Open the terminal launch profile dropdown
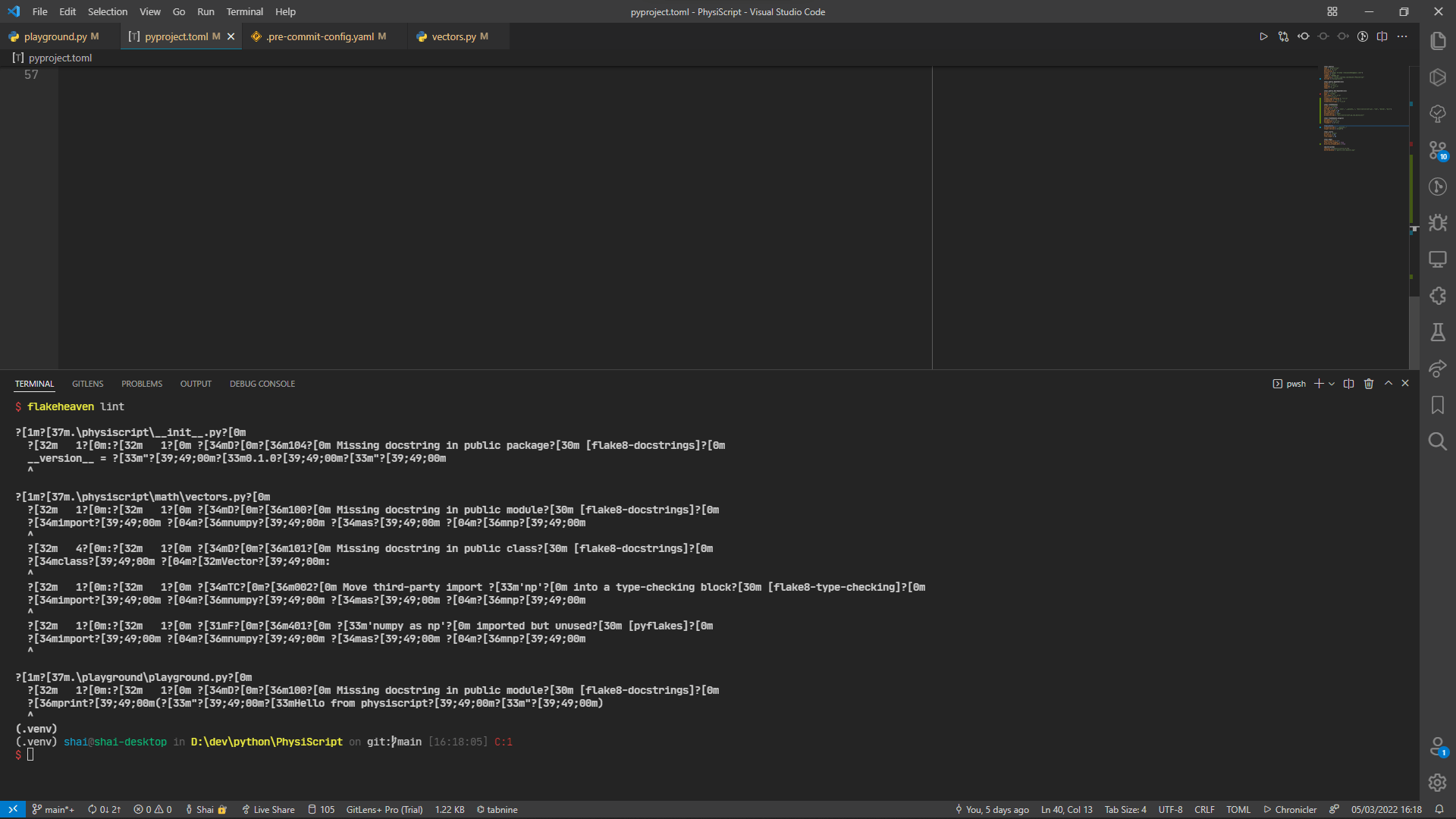The image size is (1456, 819). coord(1332,384)
